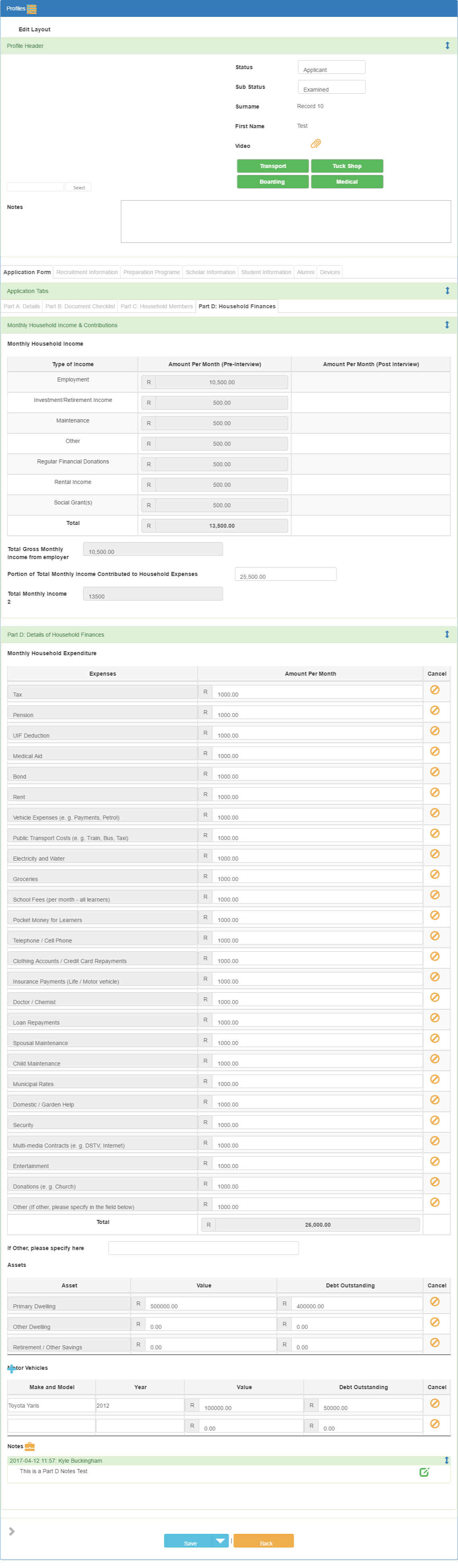
Task: Click the Groceries amount per month field
Action: [x=317, y=877]
